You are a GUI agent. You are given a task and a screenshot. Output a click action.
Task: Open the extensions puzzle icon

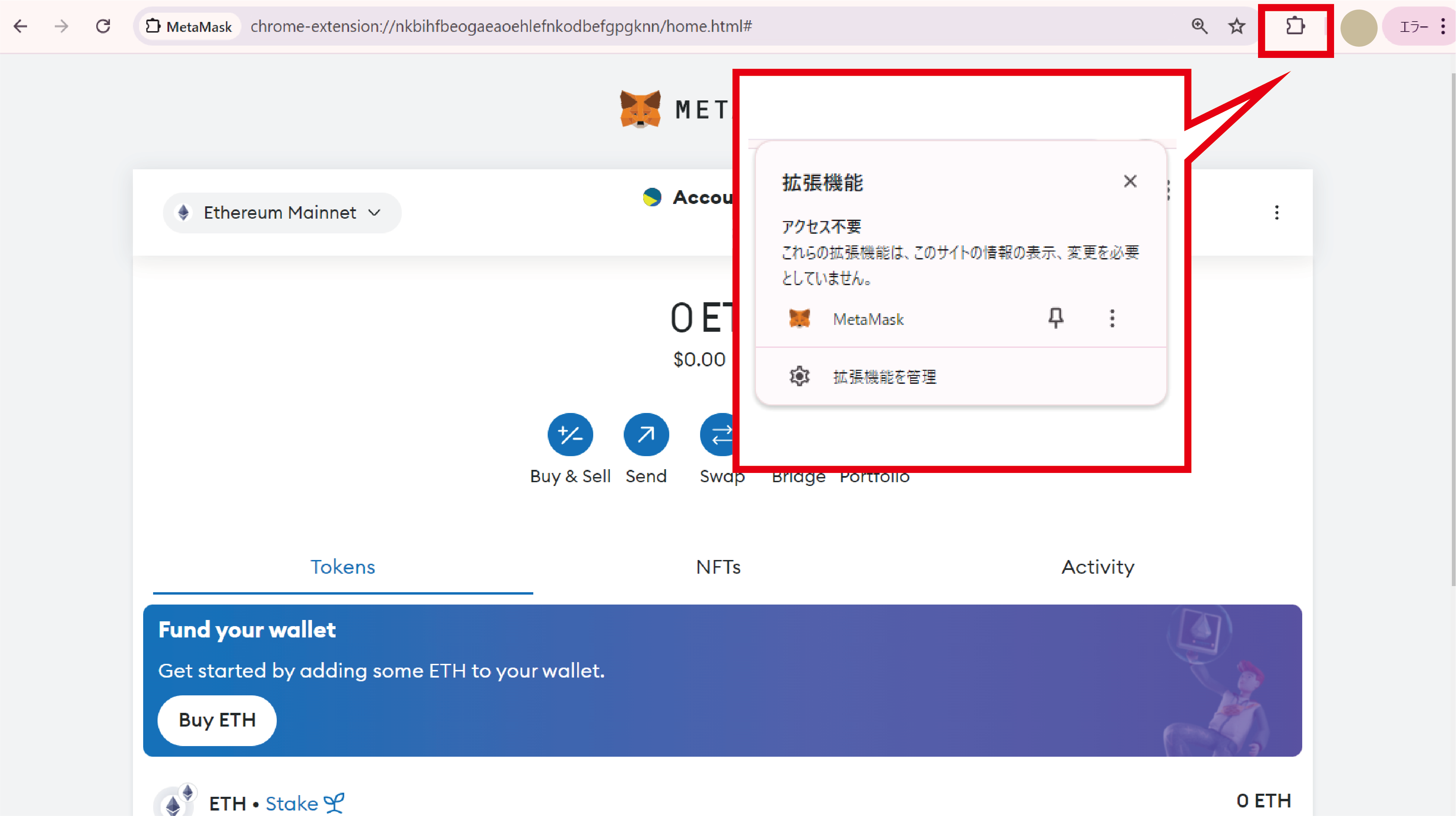pyautogui.click(x=1295, y=26)
